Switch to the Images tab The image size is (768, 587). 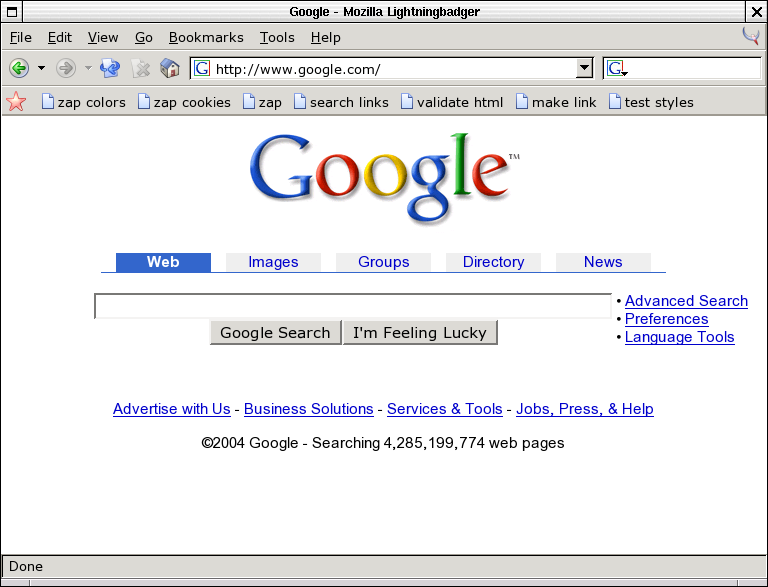(273, 262)
